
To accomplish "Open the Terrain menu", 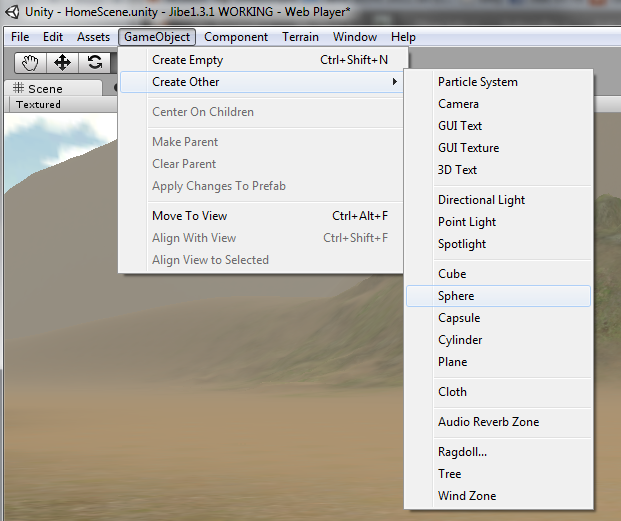I will 300,37.
